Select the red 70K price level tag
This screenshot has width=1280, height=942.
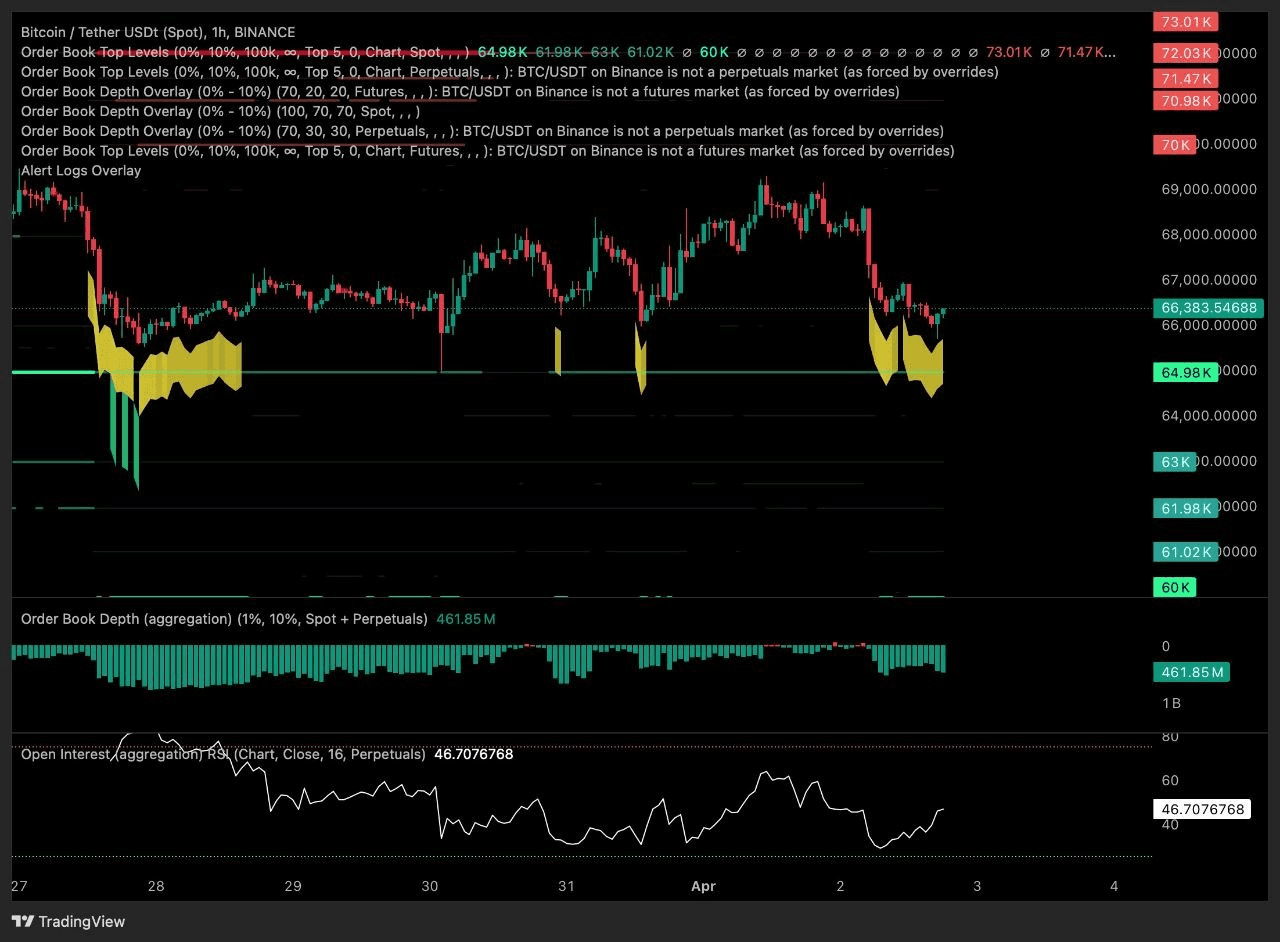pyautogui.click(x=1172, y=145)
